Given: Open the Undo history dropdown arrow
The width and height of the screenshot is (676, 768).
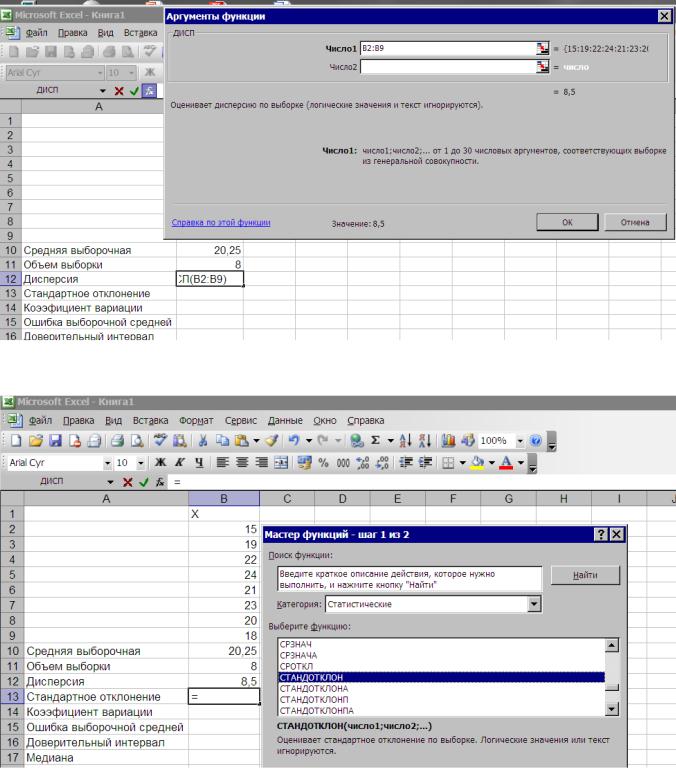Looking at the screenshot, I should click(x=309, y=441).
